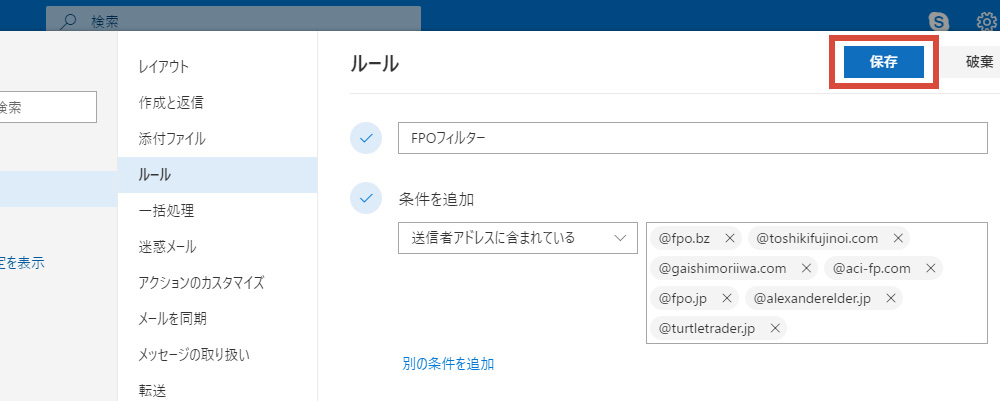This screenshot has height=401, width=1000.
Task: Click the 別の条件を追加 link
Action: 447,364
